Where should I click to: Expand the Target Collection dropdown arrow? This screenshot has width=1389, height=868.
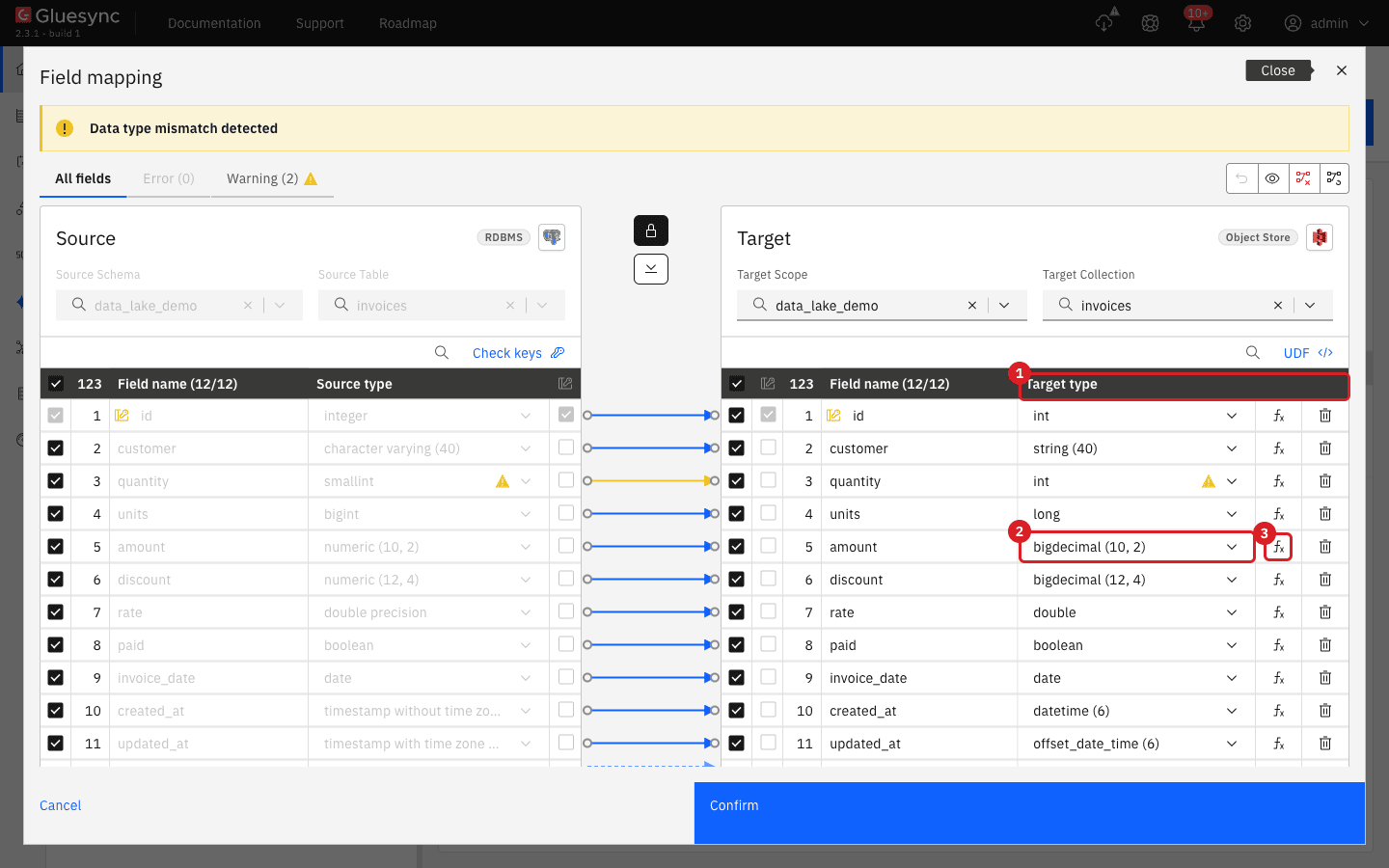click(x=1310, y=306)
